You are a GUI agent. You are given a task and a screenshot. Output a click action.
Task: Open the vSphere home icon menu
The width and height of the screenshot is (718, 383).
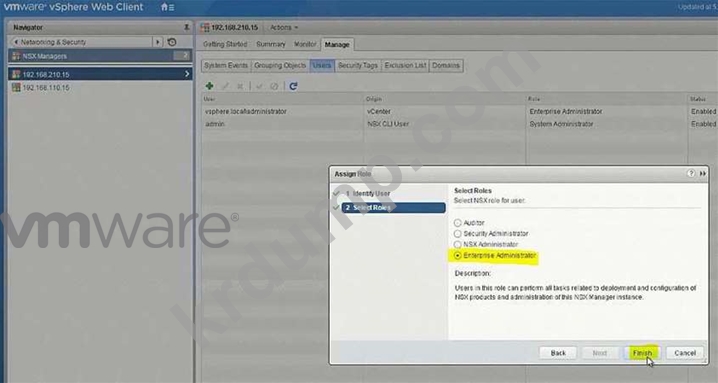click(167, 7)
